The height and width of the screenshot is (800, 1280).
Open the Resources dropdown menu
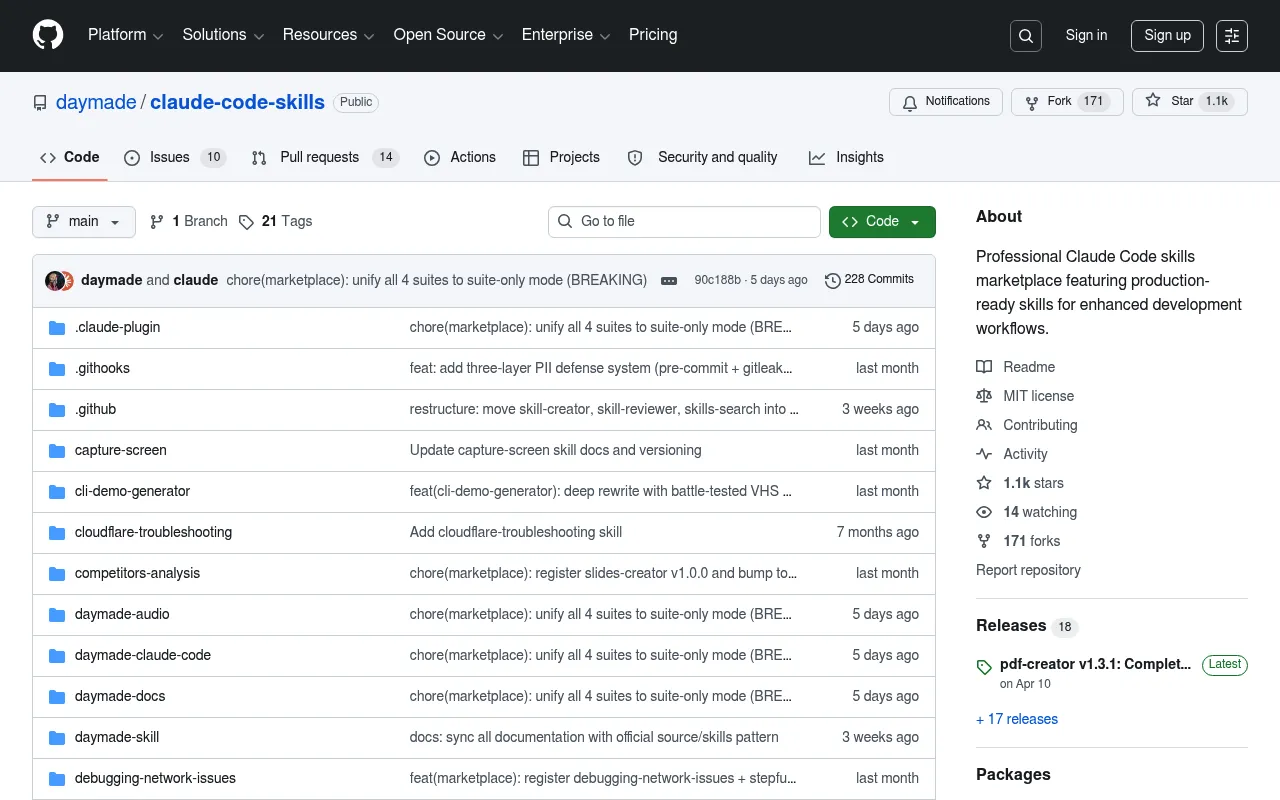[329, 35]
